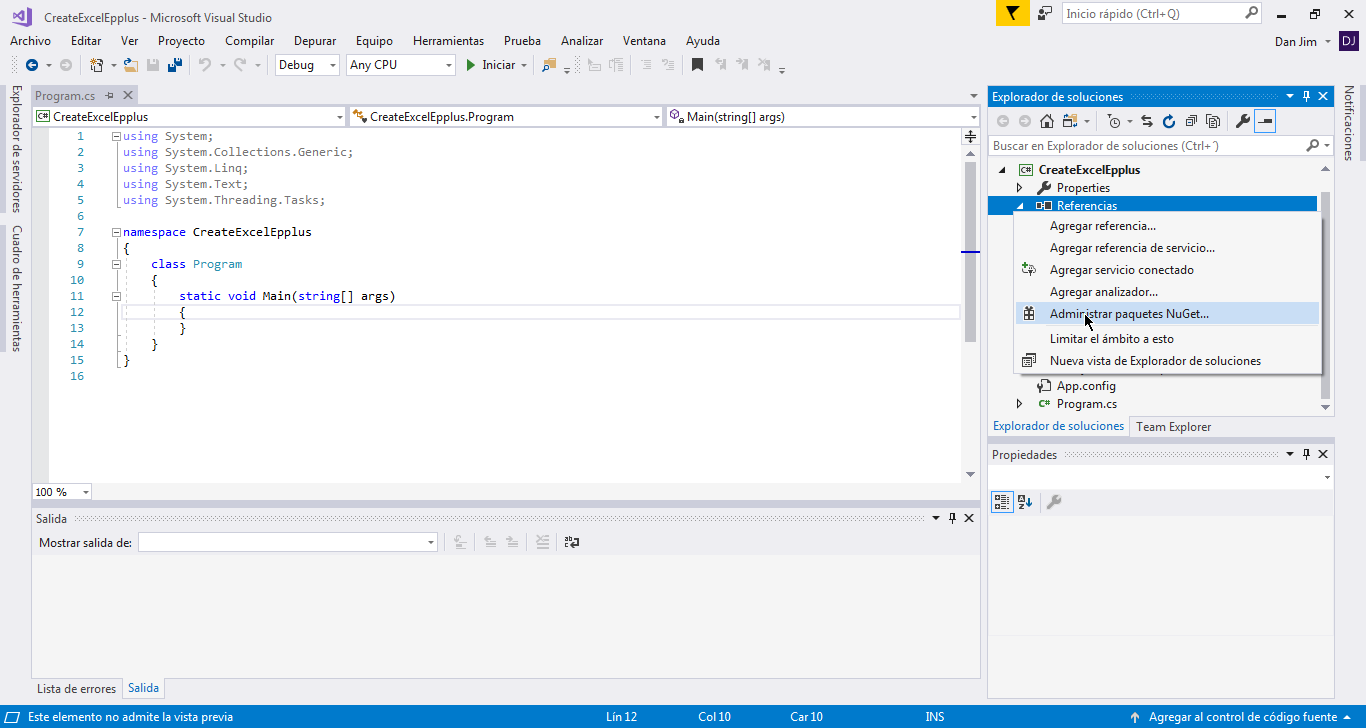This screenshot has height=728, width=1366.
Task: Open the Archivo menu
Action: 30,41
